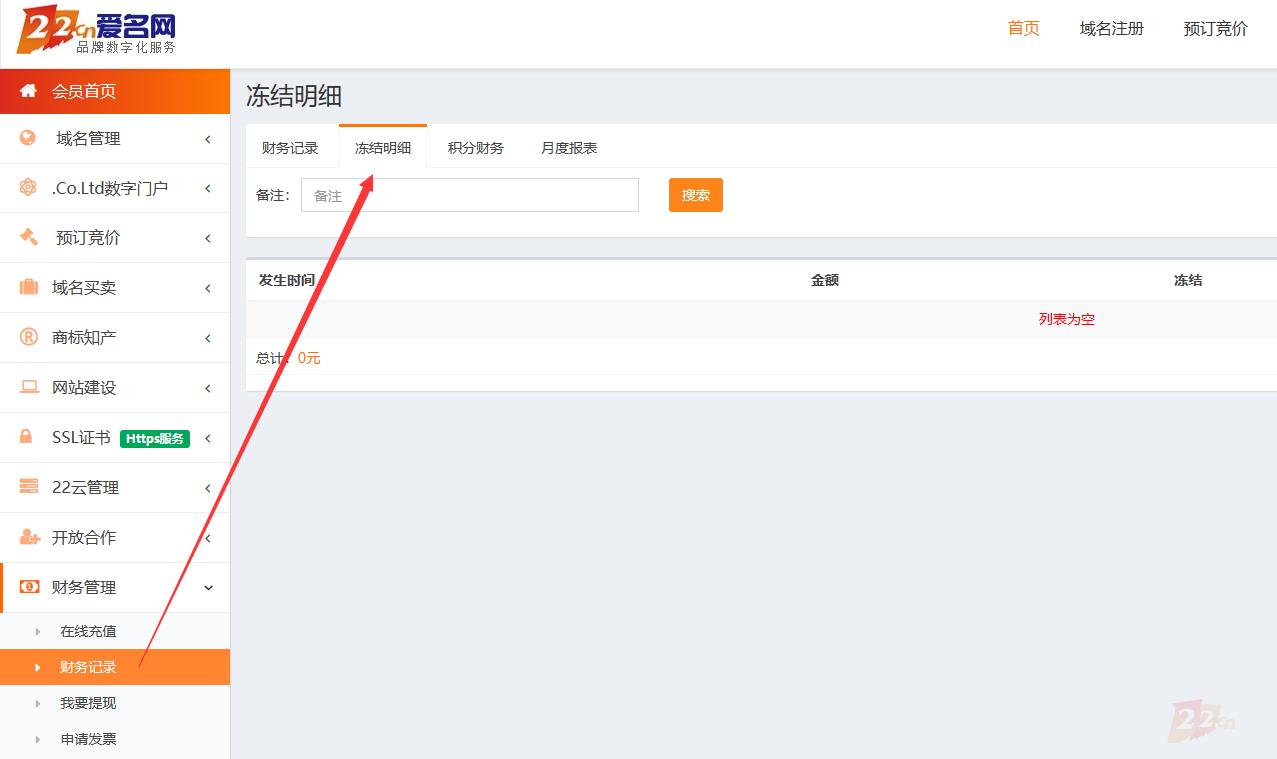
Task: Expand the 22云管理 chevron
Action: 208,488
